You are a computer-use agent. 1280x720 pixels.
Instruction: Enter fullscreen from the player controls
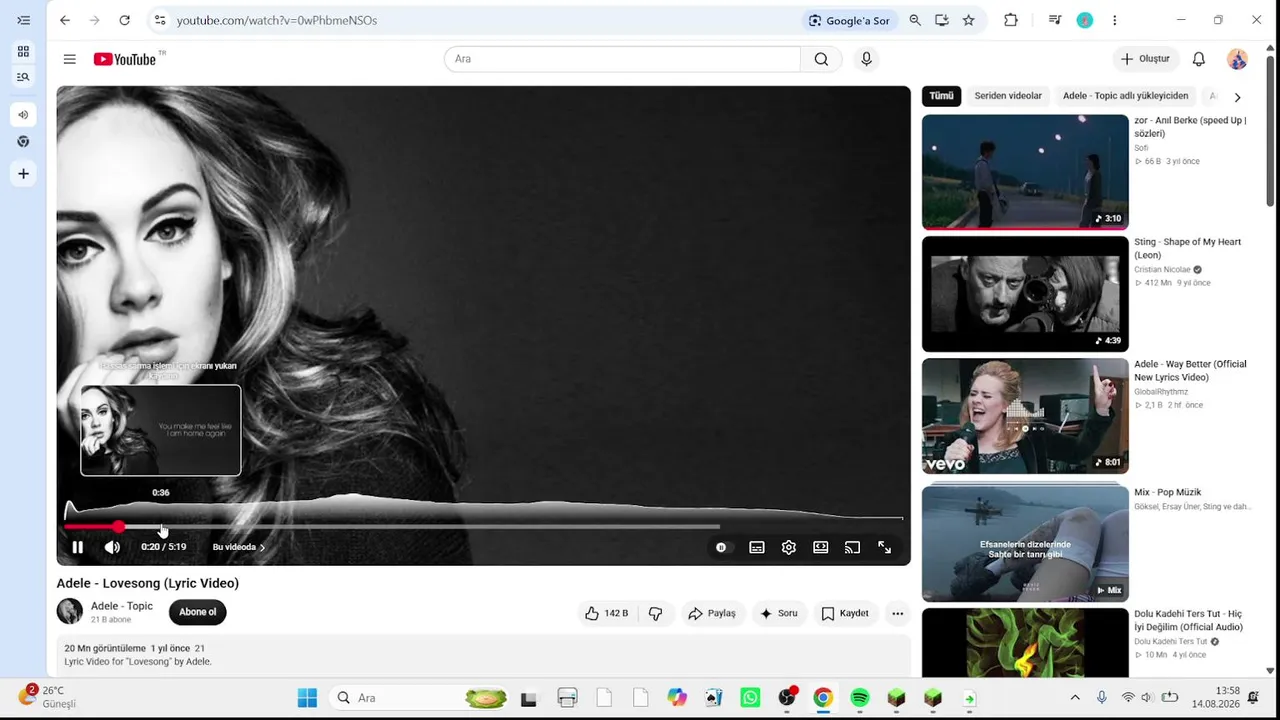(x=884, y=547)
